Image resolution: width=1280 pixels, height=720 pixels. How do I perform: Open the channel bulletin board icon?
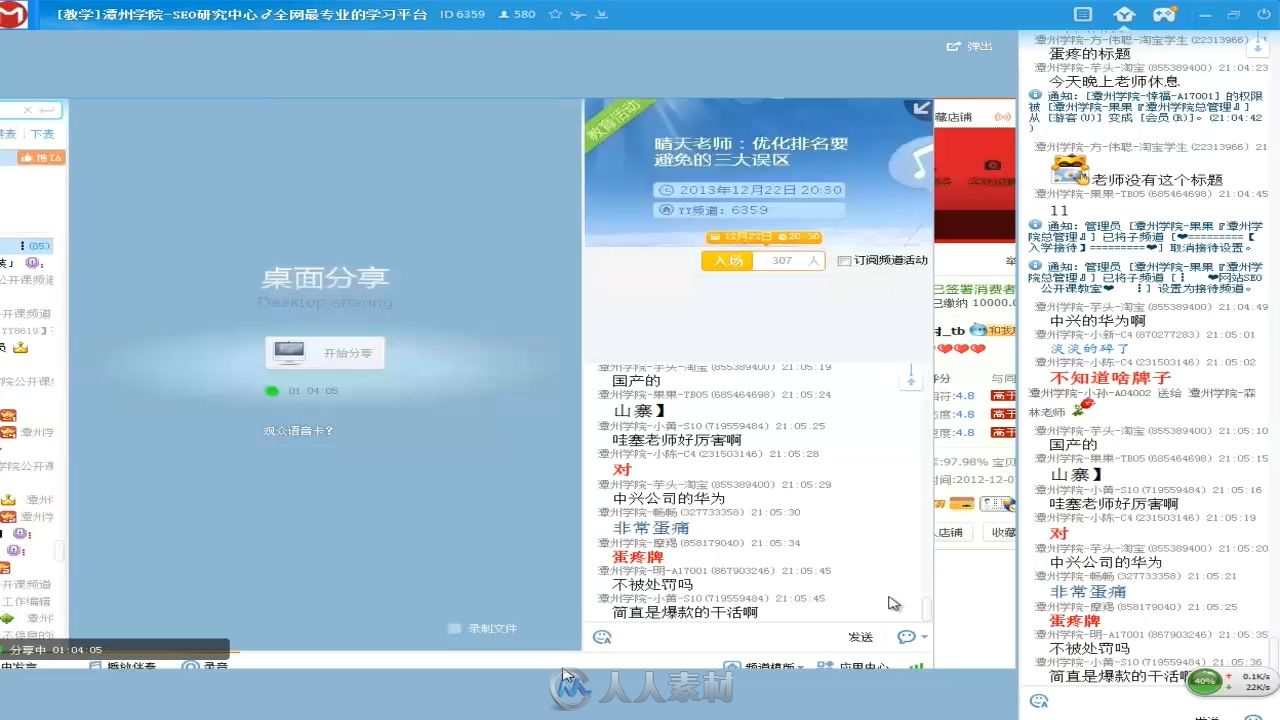tap(1082, 15)
